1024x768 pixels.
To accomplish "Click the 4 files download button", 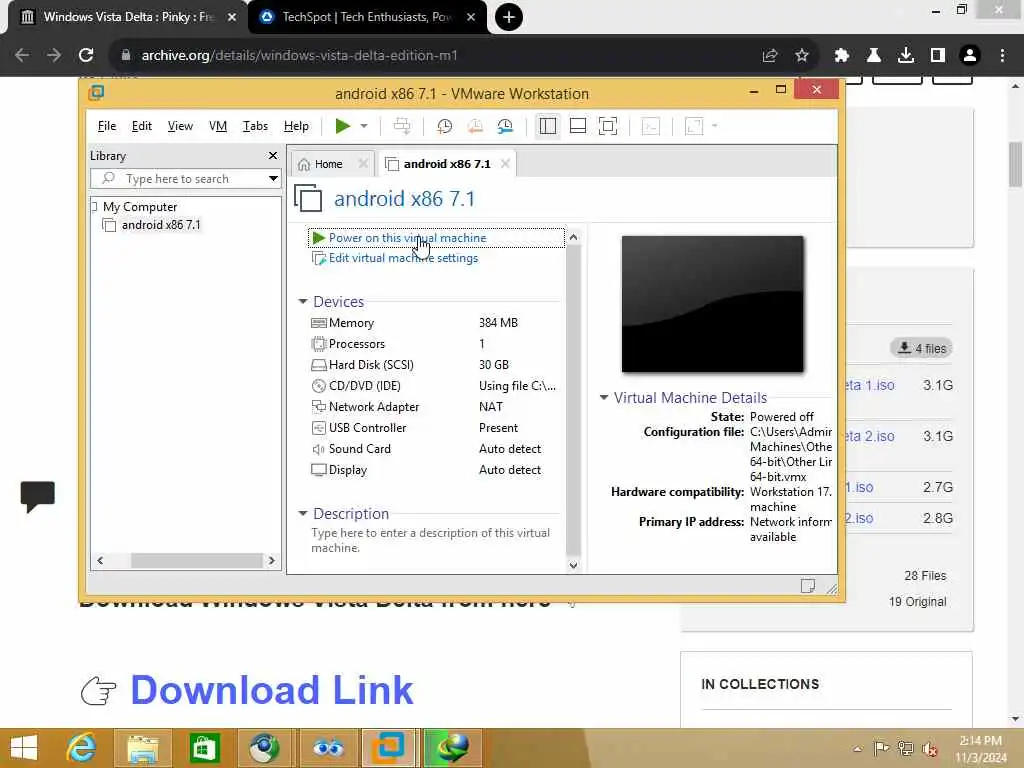I will (923, 348).
